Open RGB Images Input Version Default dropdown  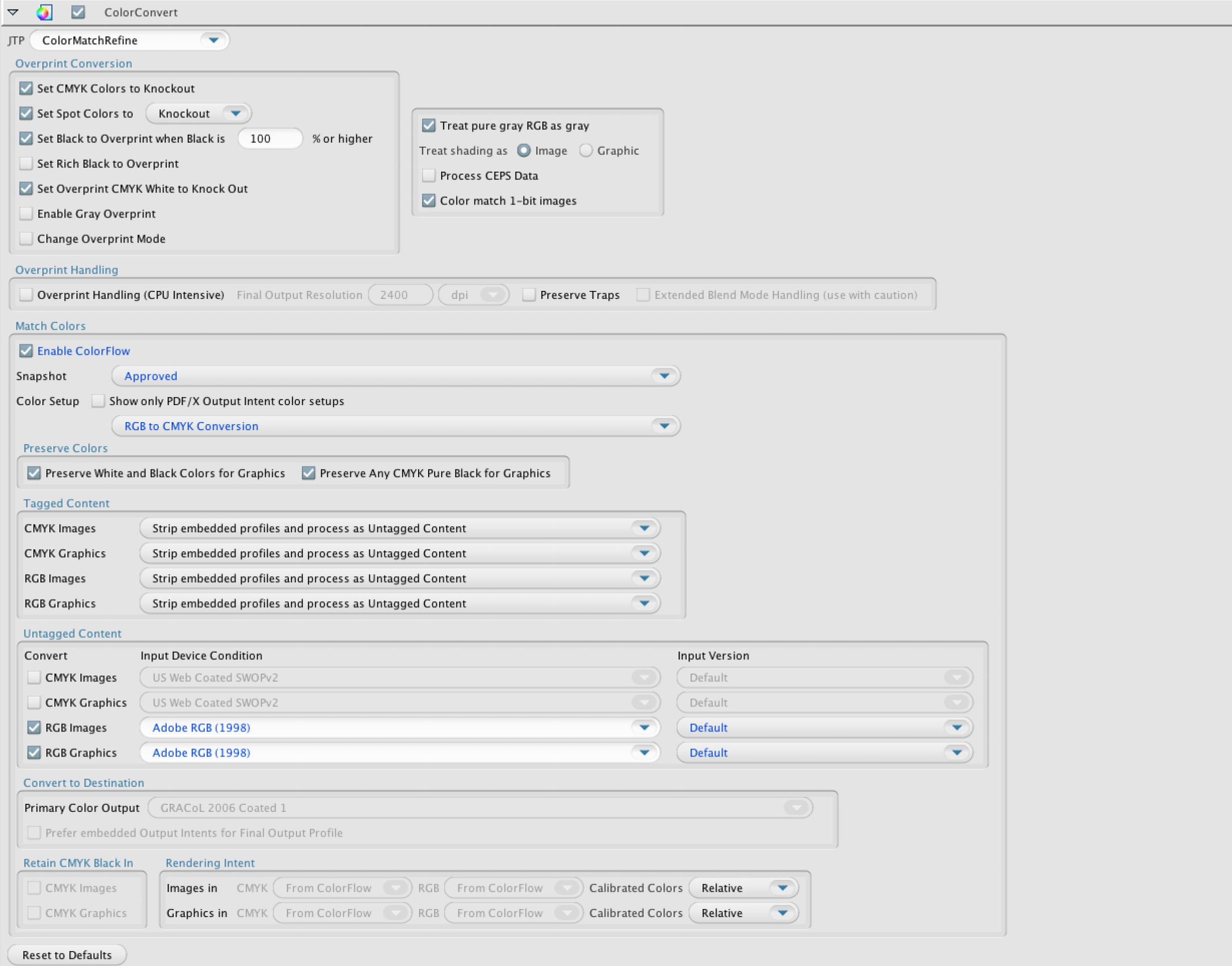pos(825,727)
